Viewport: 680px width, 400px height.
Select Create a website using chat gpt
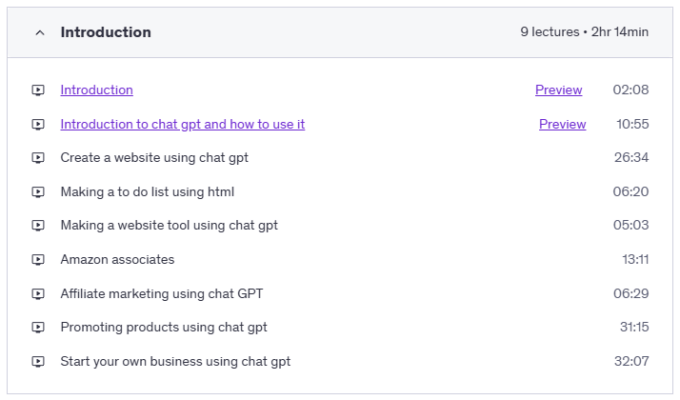(154, 158)
